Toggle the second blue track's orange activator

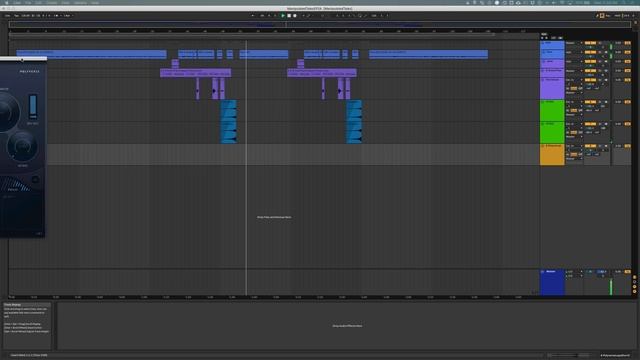590,52
